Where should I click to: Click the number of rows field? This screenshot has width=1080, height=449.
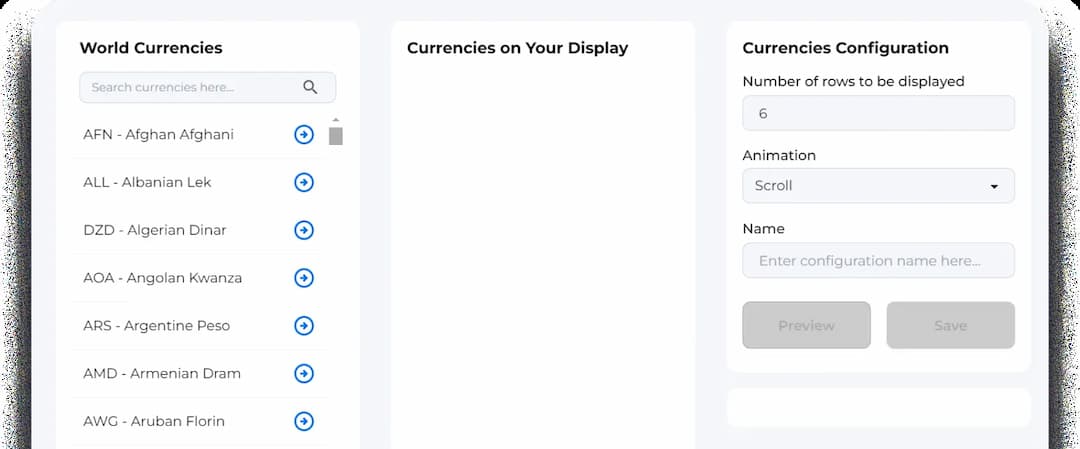[878, 113]
